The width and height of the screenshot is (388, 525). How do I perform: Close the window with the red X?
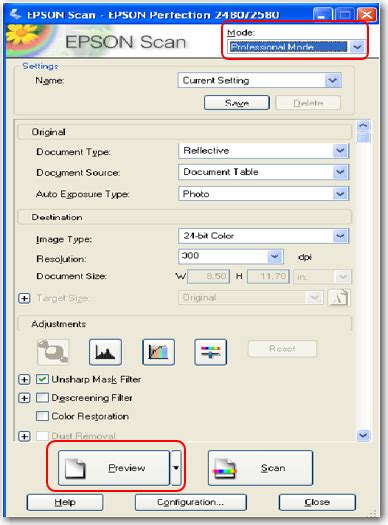[x=367, y=15]
